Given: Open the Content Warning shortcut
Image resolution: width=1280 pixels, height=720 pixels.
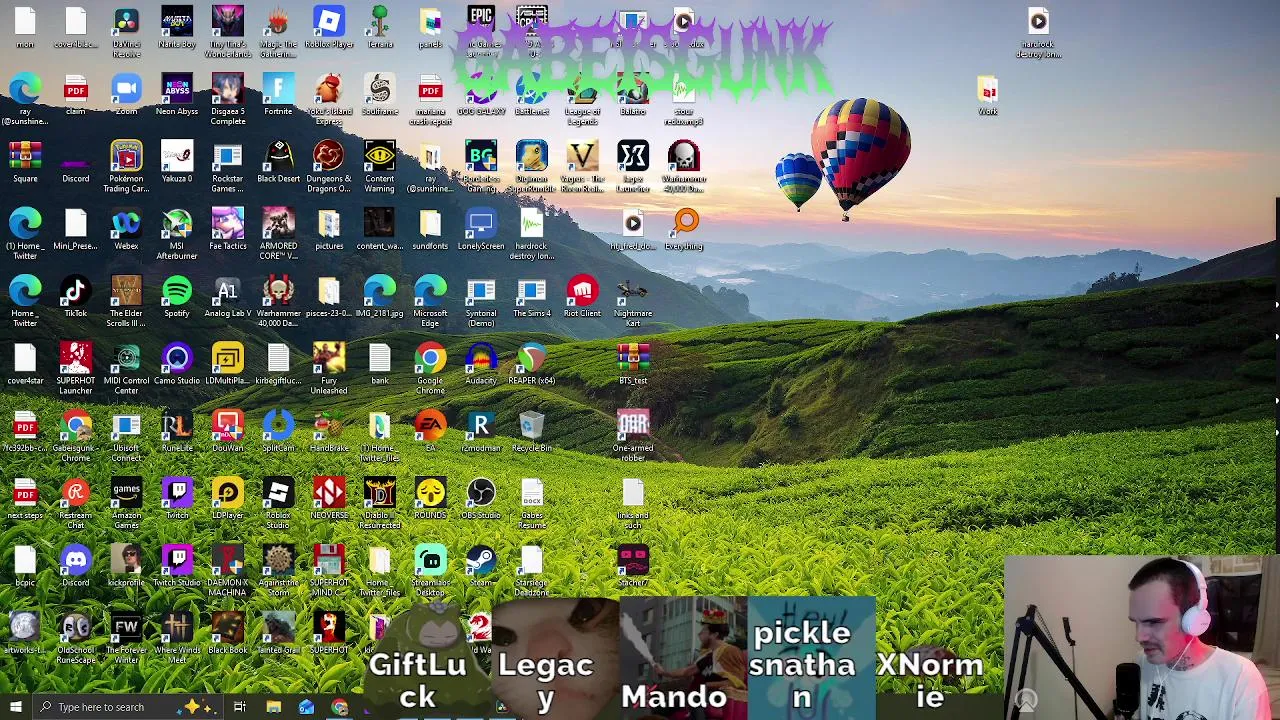Looking at the screenshot, I should coord(380,166).
